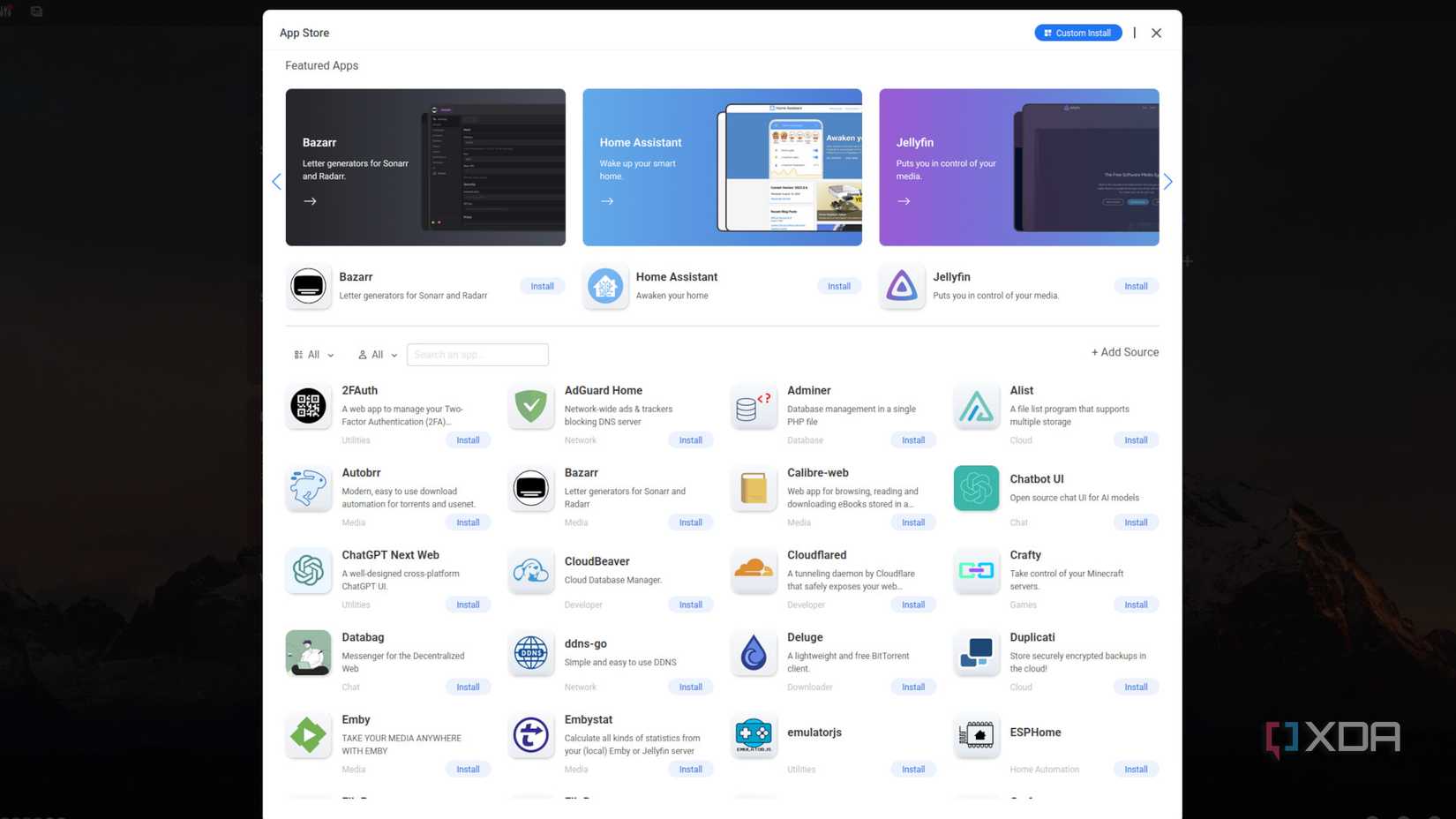
Task: Install the Autobrr app
Action: [x=468, y=522]
